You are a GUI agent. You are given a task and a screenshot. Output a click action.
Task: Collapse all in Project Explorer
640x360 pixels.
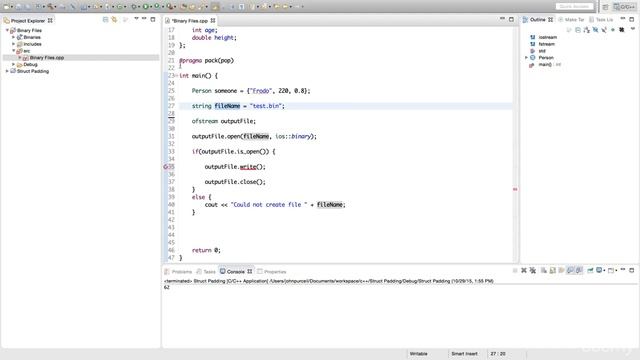105,20
